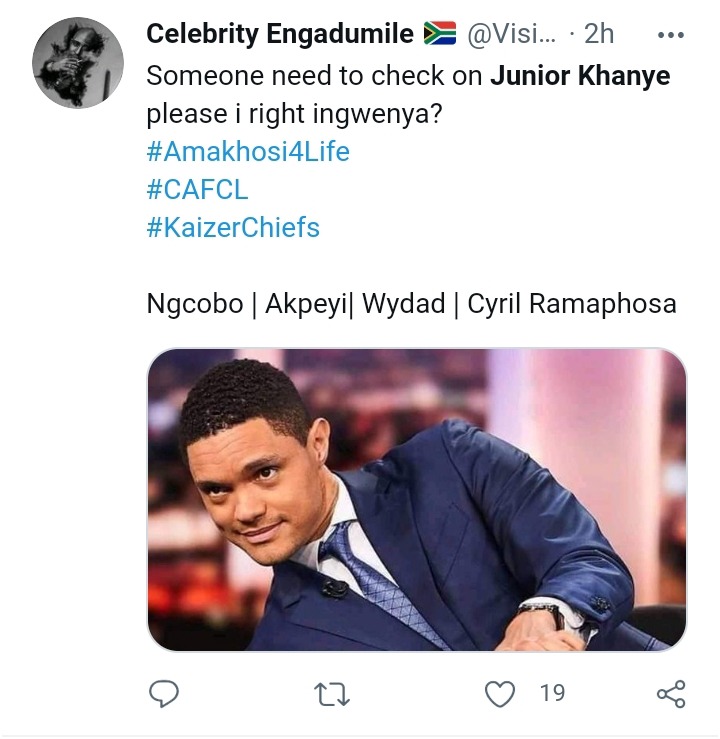Viewport: 720px width, 739px height.
Task: Open the #Amakhosi4Life hashtag
Action: click(x=248, y=153)
